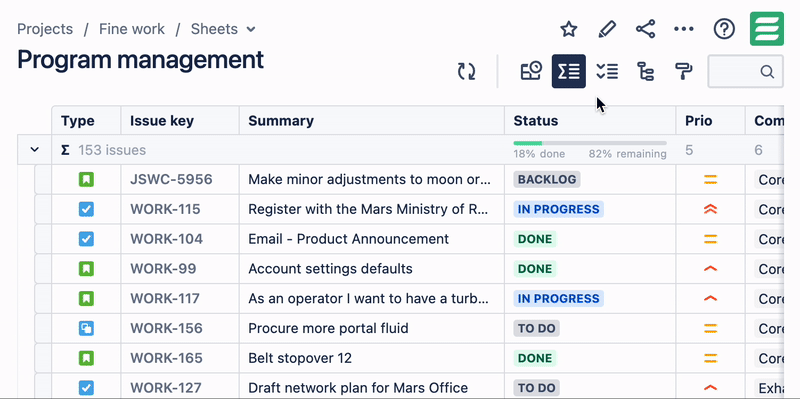Click task type icon of WORK-115
800x399 pixels.
click(86, 209)
